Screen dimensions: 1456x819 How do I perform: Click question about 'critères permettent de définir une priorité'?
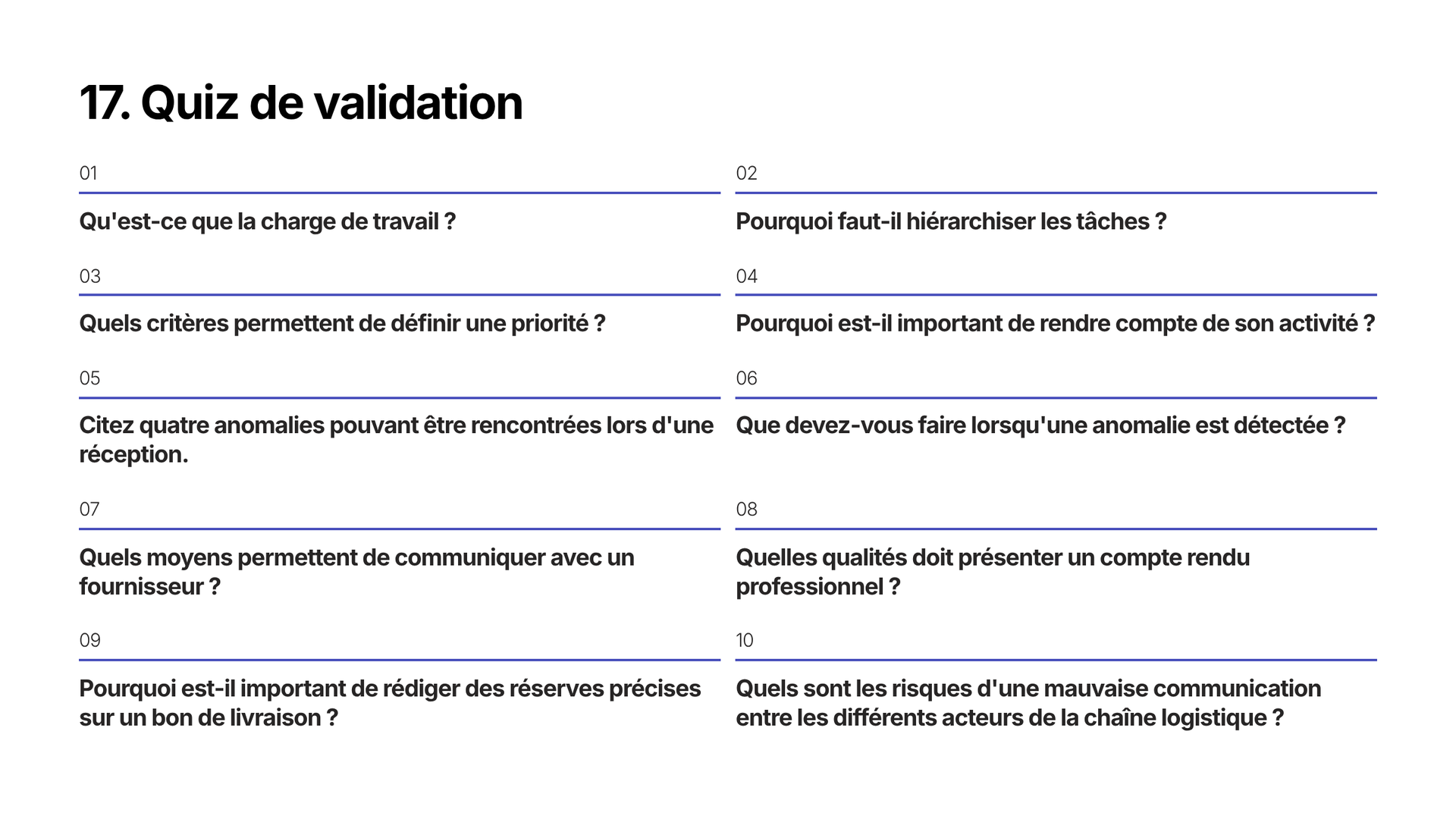[342, 324]
